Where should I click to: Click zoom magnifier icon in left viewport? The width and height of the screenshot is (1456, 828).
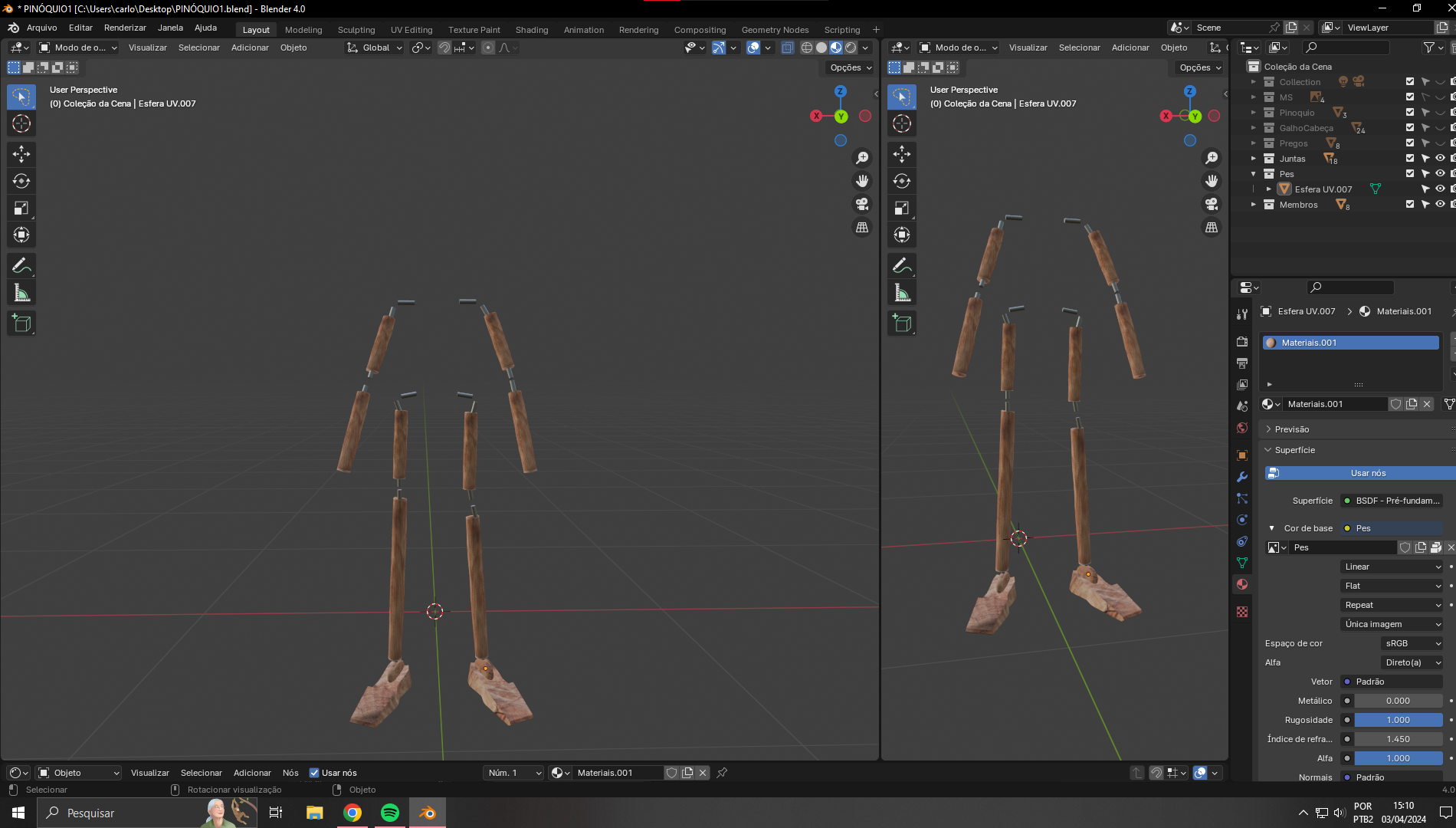(x=862, y=157)
